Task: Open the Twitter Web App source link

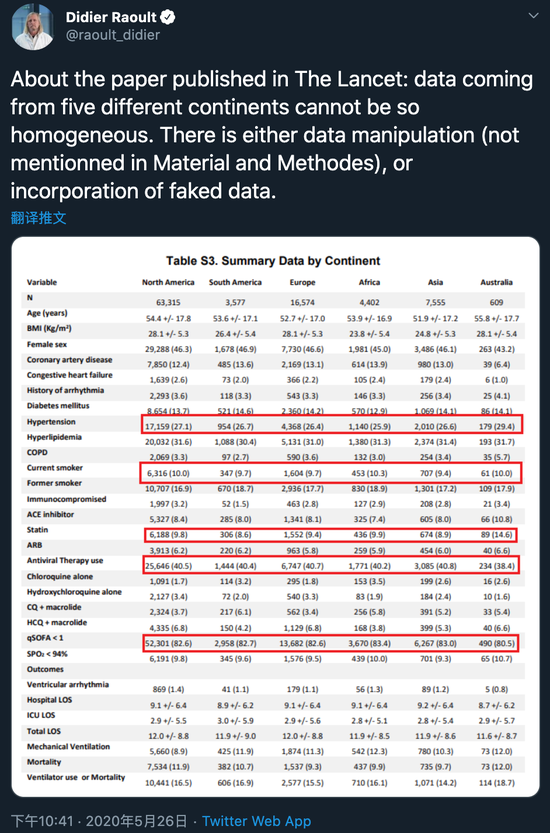Action: point(257,821)
